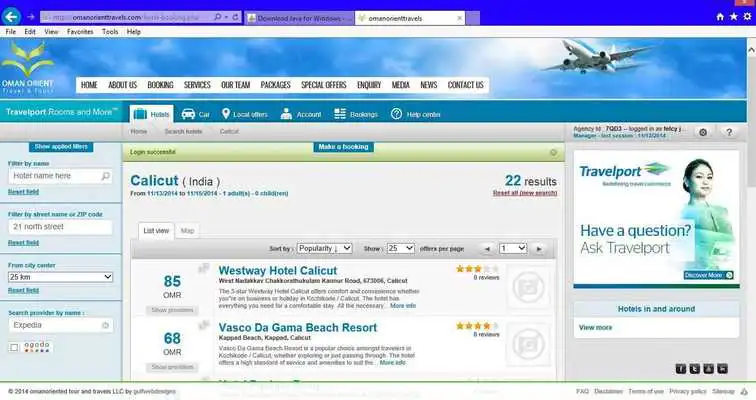Click compare icon beside Vasco Da Gama price
Image resolution: width=756 pixels, height=400 pixels.
coord(204,326)
